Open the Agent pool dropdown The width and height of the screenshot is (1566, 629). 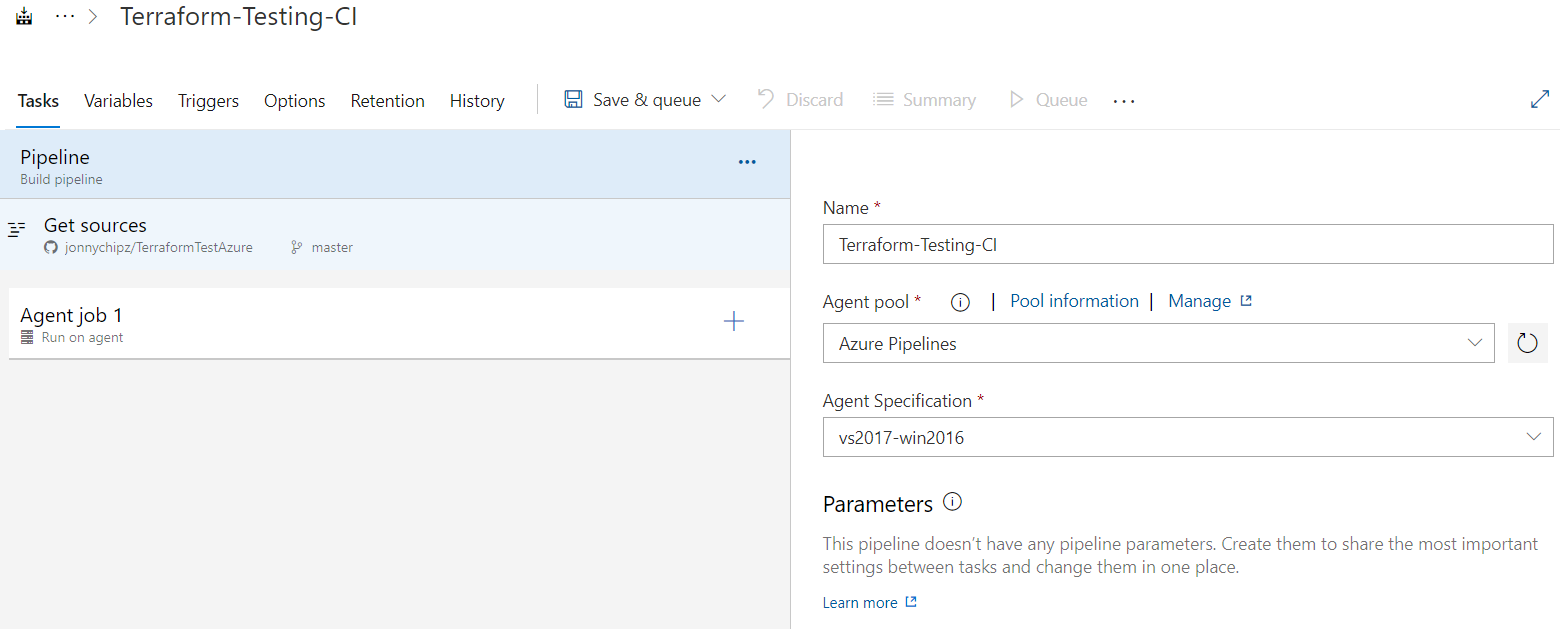point(1158,343)
